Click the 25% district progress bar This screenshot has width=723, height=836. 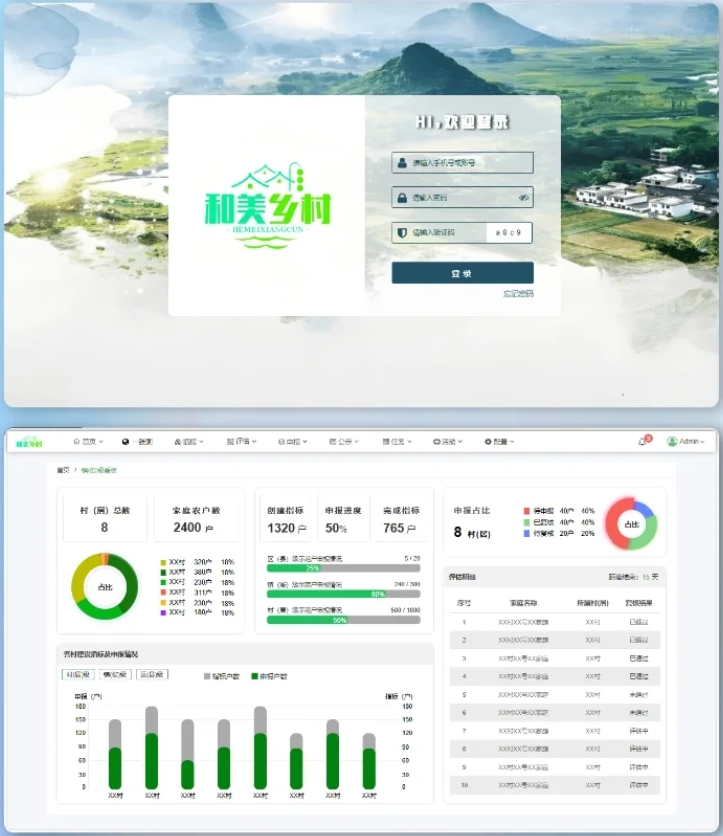[343, 568]
